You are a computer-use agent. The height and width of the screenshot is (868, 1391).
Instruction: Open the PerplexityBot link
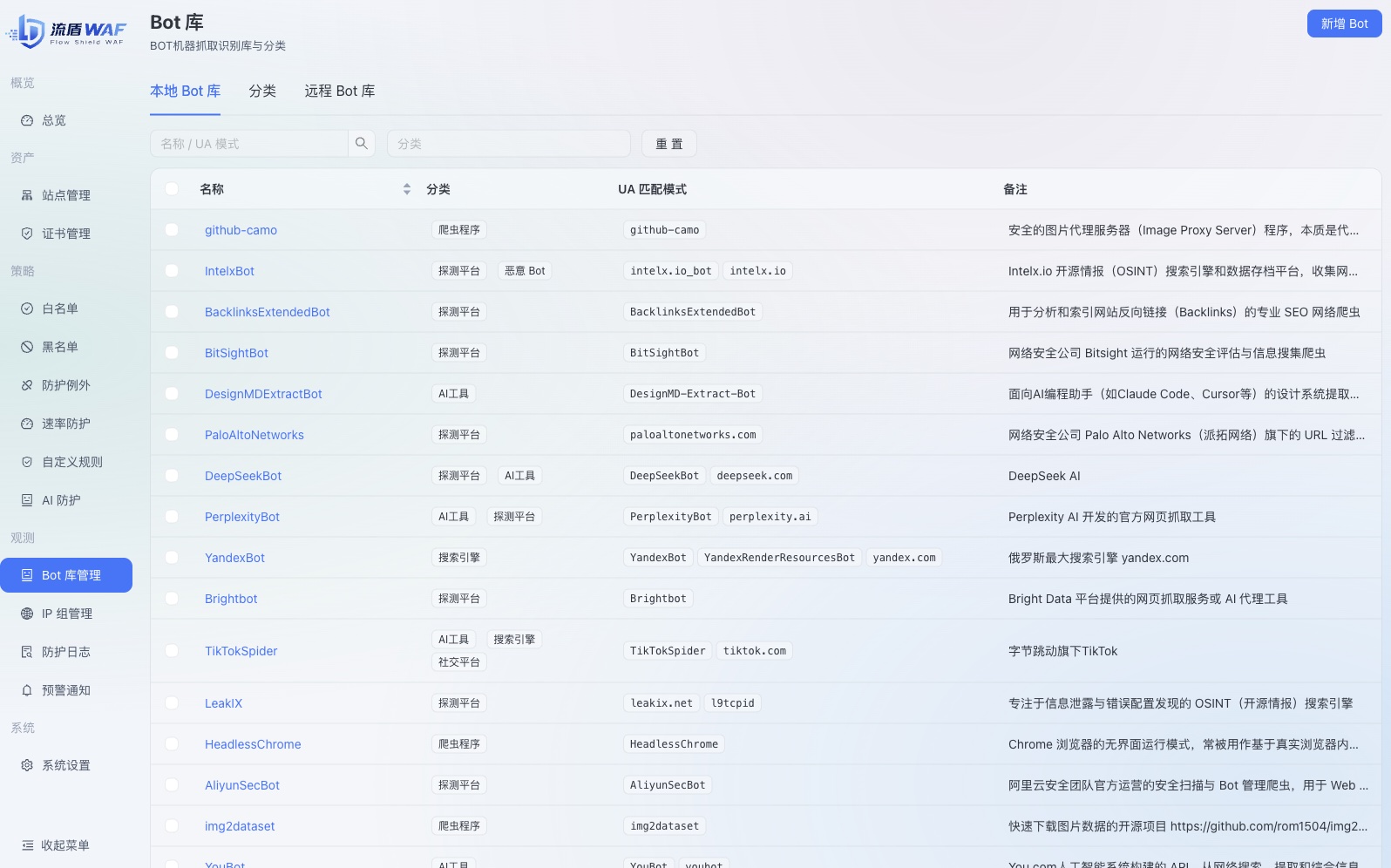click(x=242, y=517)
